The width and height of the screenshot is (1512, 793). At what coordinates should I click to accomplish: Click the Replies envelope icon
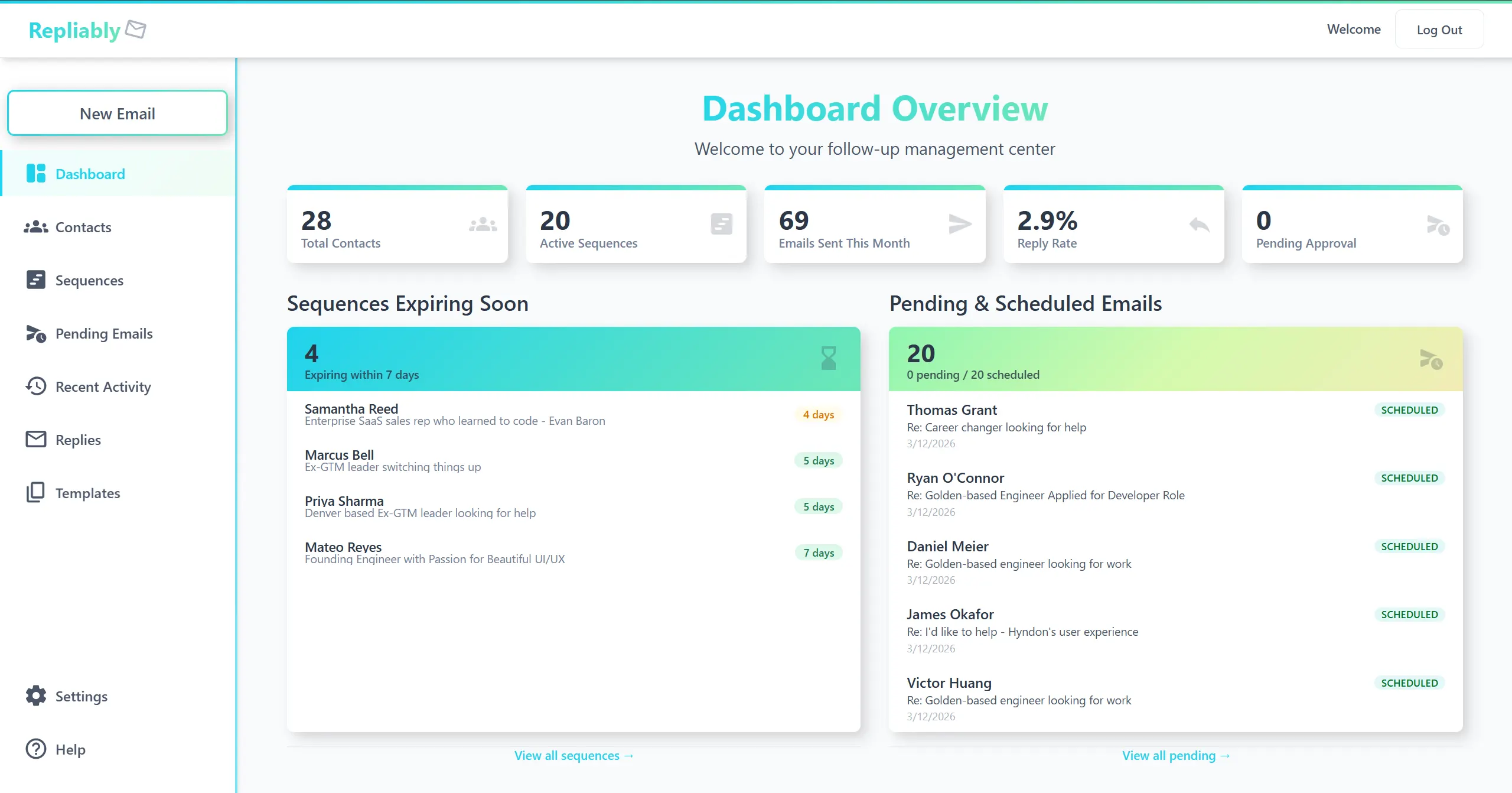[x=35, y=439]
